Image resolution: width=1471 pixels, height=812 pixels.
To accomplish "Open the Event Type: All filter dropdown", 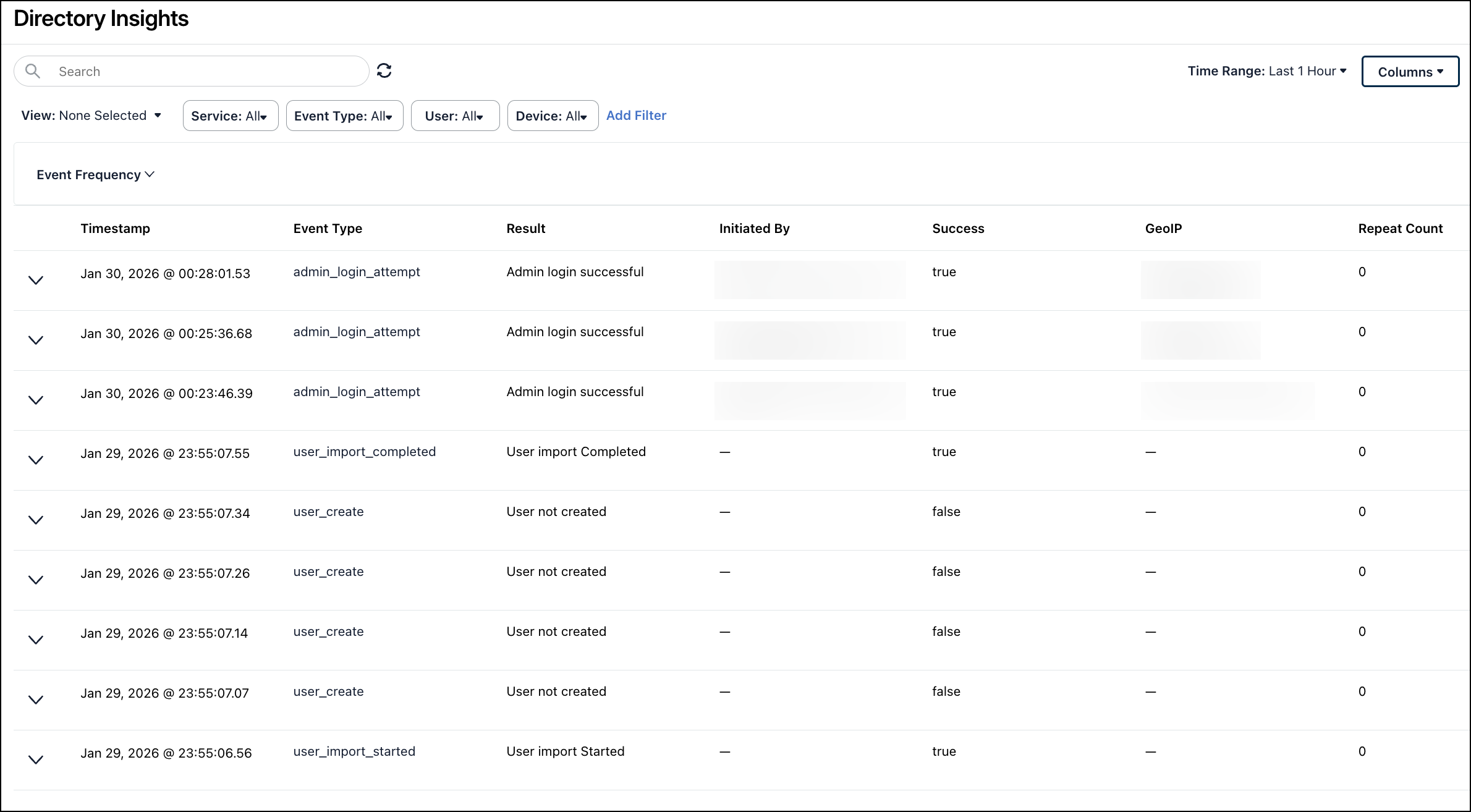I will [344, 116].
